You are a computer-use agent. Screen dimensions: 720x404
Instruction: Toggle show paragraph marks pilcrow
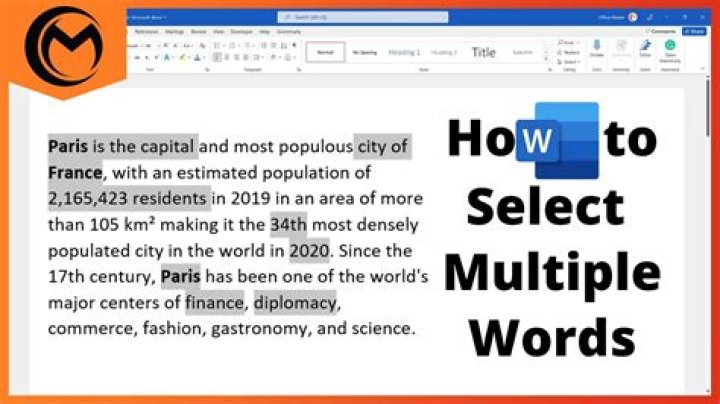pos(293,44)
